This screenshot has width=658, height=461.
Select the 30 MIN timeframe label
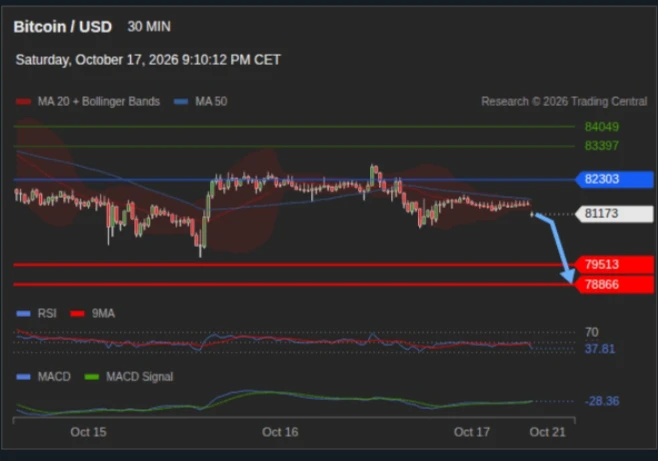point(149,26)
